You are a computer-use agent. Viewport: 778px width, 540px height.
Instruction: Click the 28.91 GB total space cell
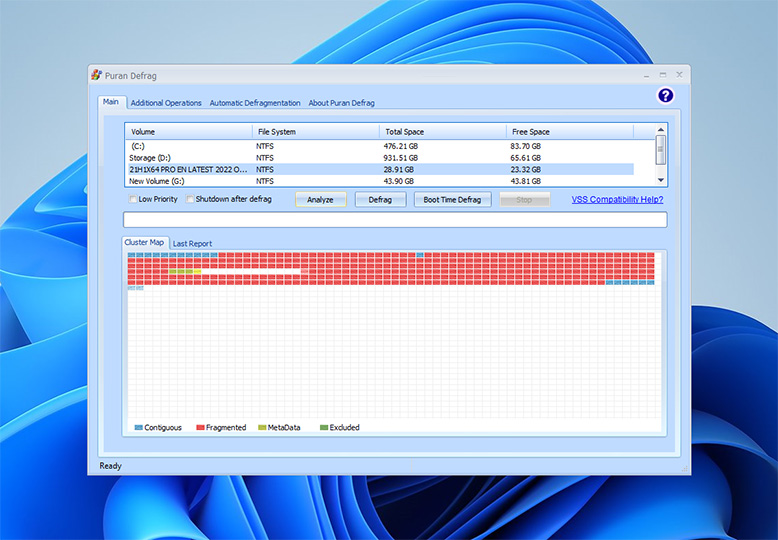tap(398, 169)
